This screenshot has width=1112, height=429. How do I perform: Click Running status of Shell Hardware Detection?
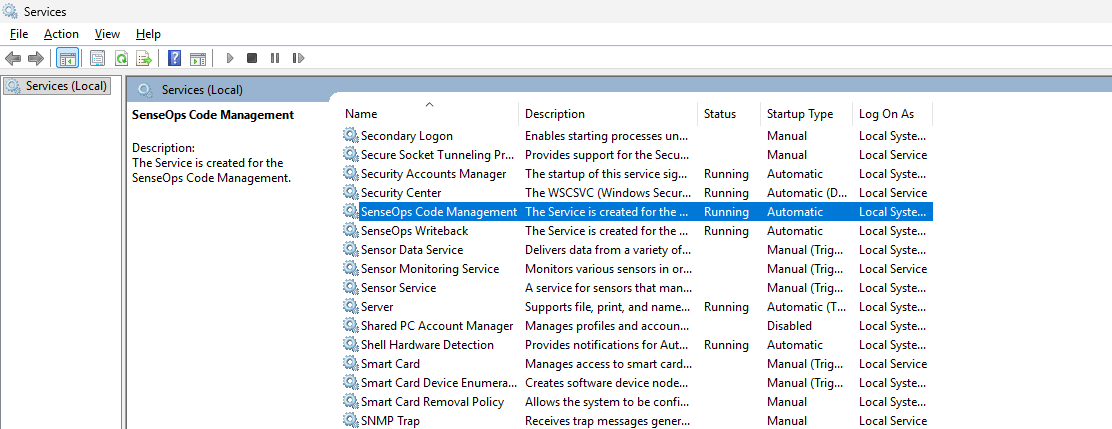pyautogui.click(x=726, y=345)
